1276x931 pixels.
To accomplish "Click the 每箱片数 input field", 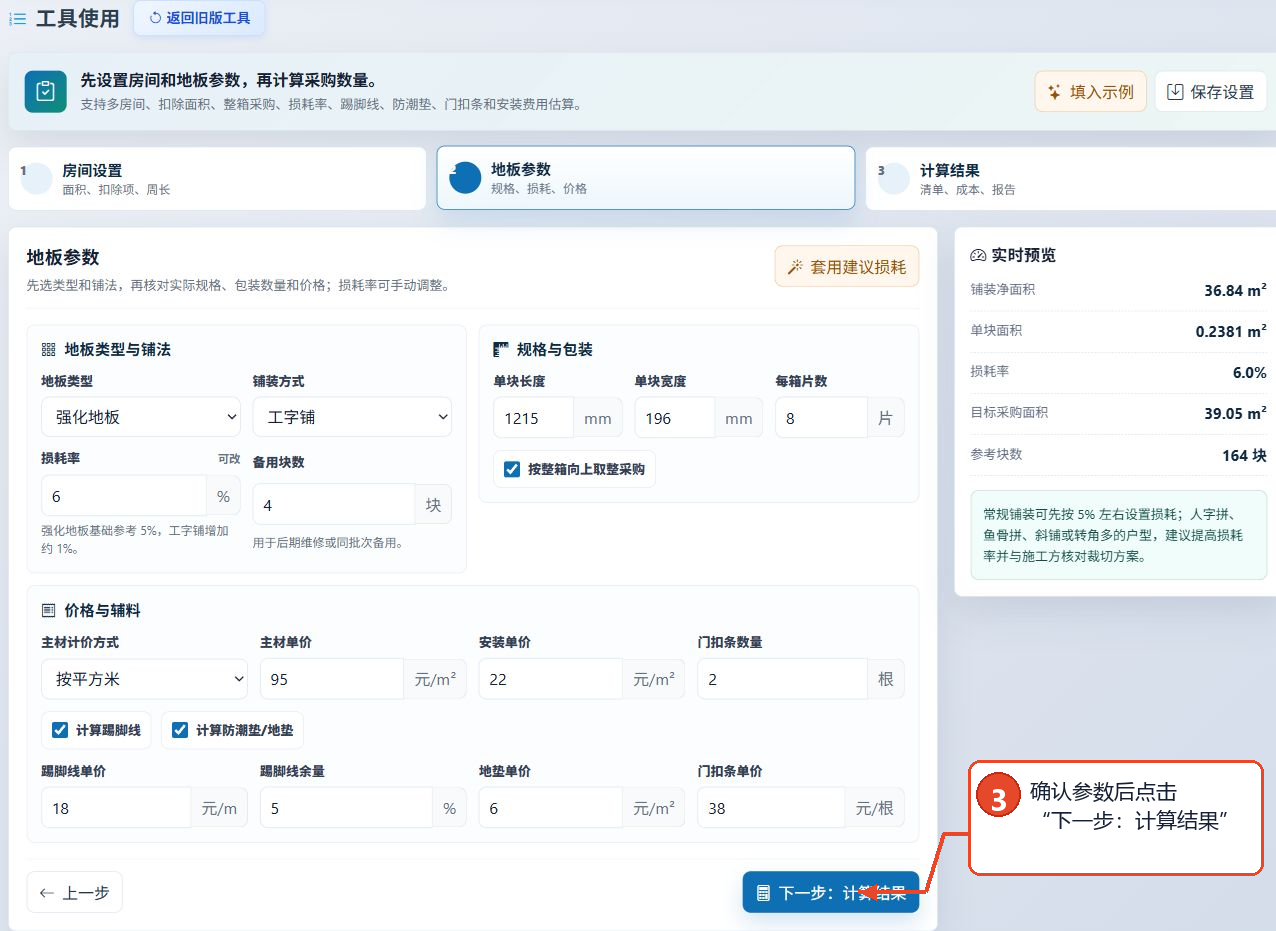I will click(x=820, y=418).
